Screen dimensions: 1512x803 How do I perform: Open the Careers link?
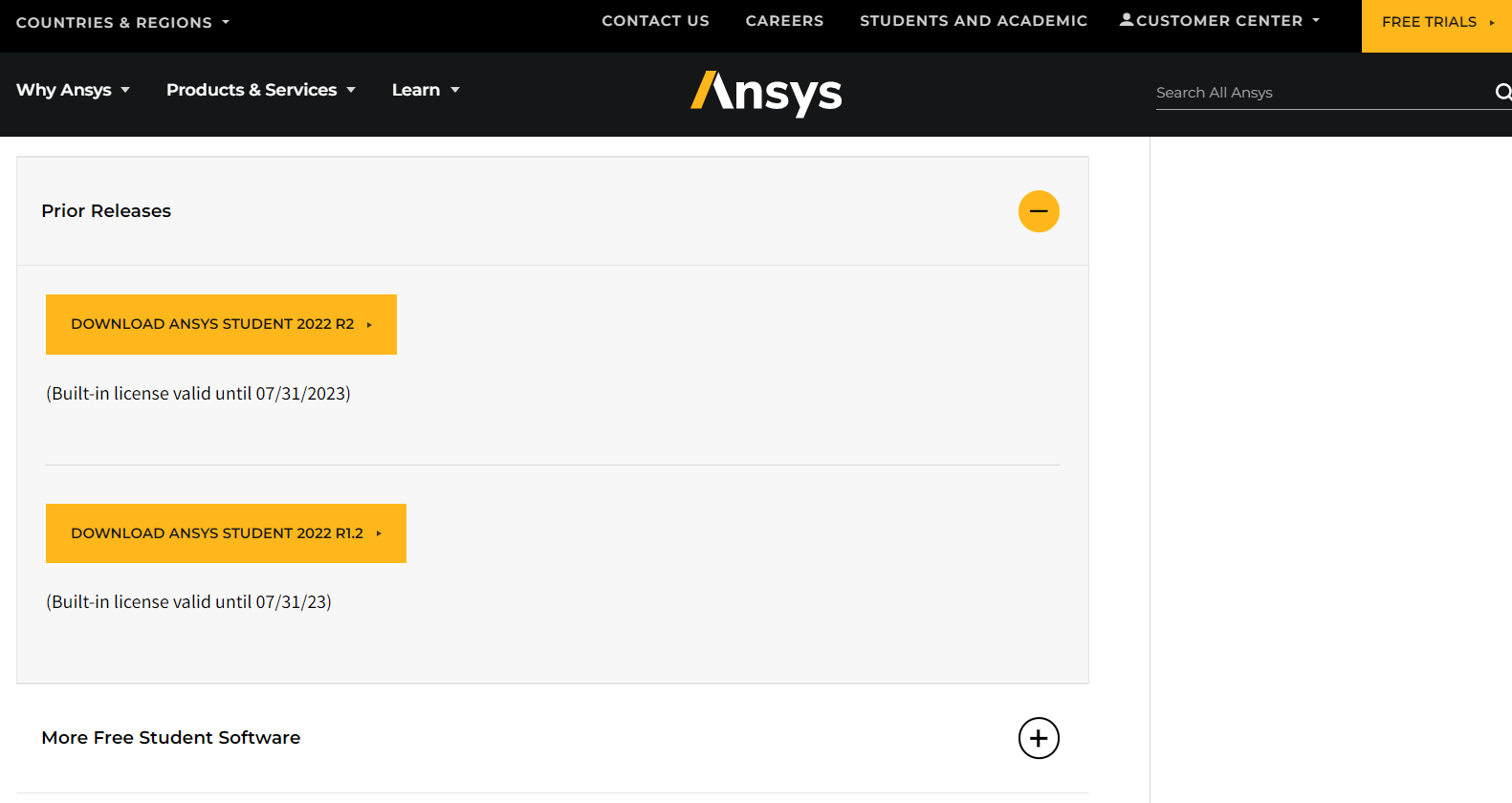(784, 20)
